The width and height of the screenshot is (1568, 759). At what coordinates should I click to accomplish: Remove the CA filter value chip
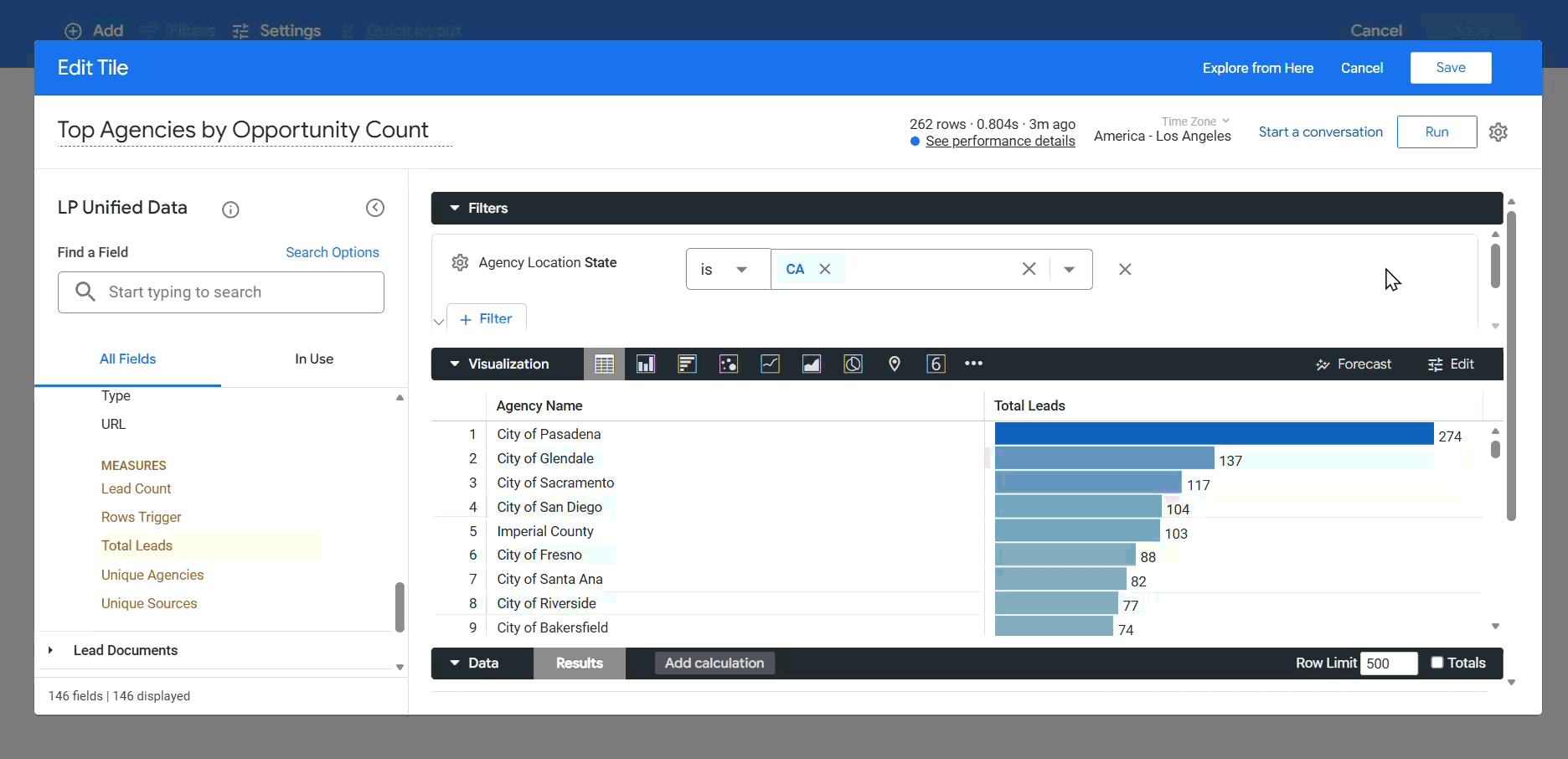tap(825, 269)
